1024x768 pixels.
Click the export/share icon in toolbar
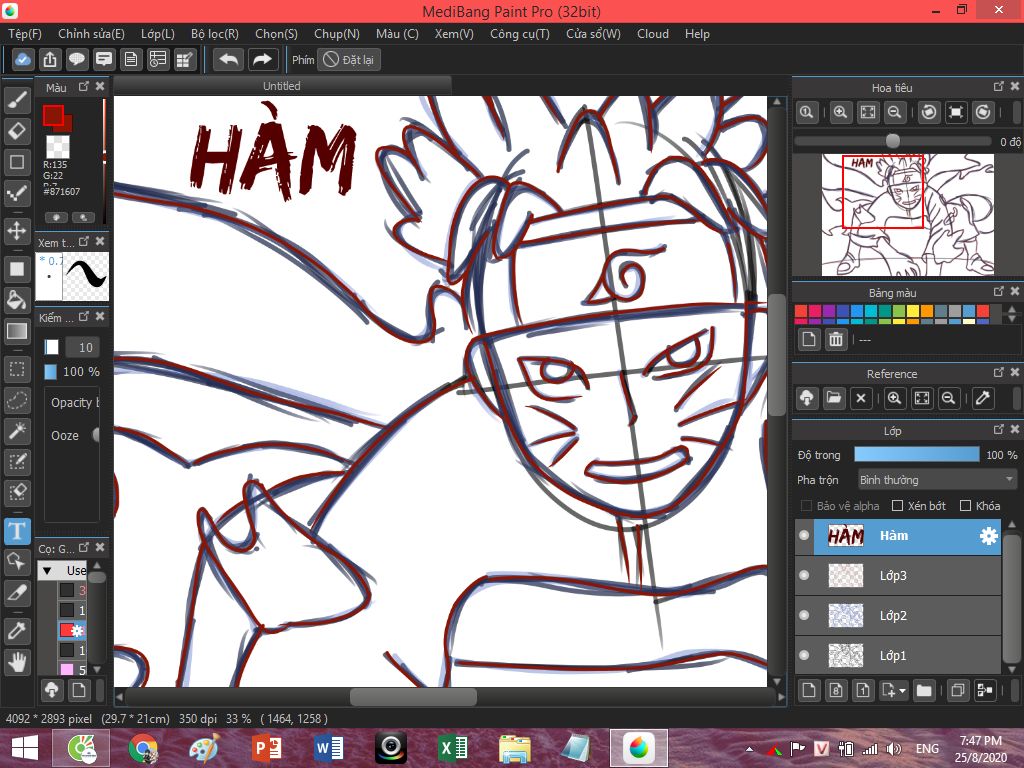point(50,59)
